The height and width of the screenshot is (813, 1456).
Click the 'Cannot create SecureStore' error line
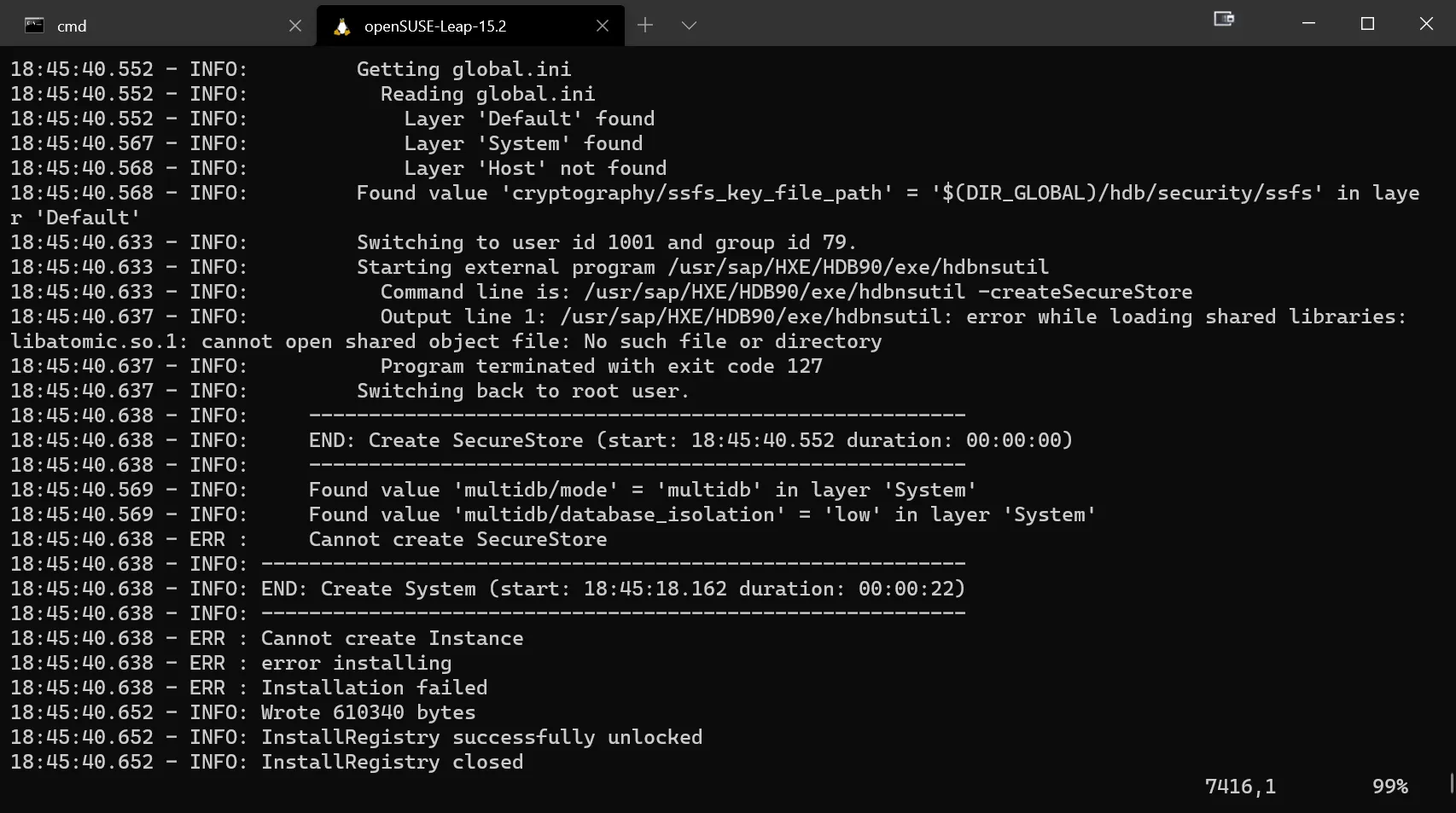[457, 539]
